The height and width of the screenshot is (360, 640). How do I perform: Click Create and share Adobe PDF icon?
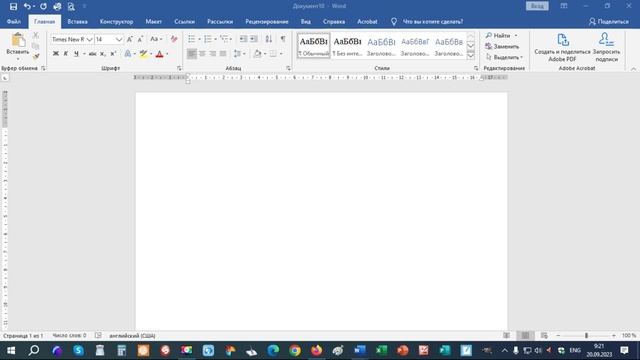[562, 40]
